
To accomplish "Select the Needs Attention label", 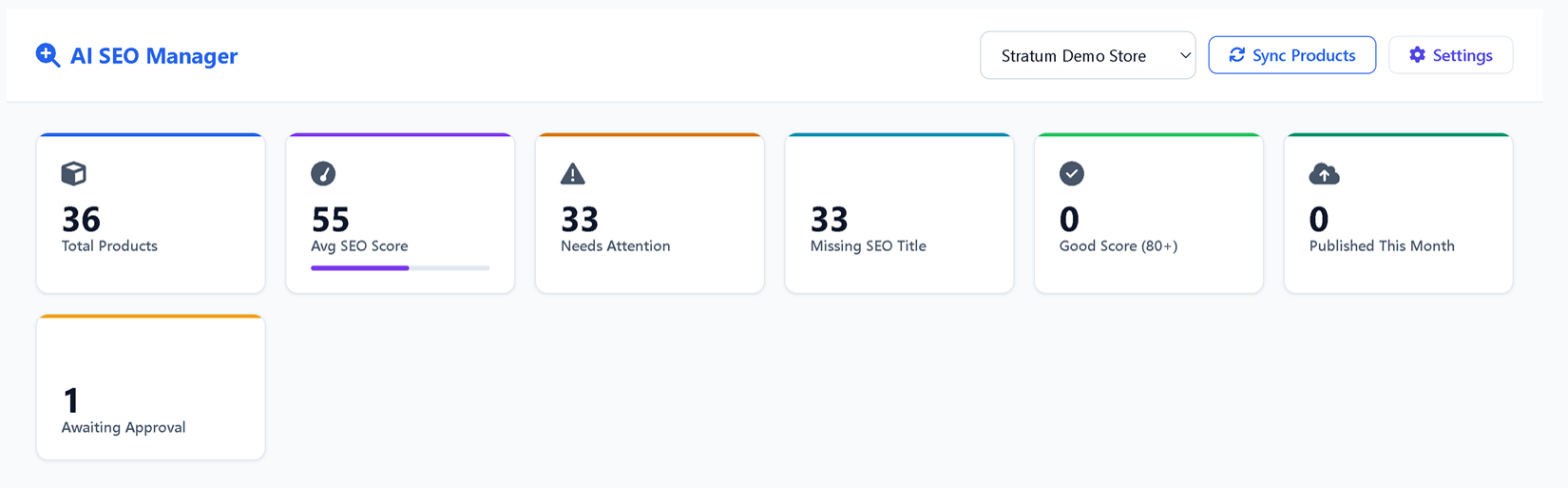I will (615, 245).
